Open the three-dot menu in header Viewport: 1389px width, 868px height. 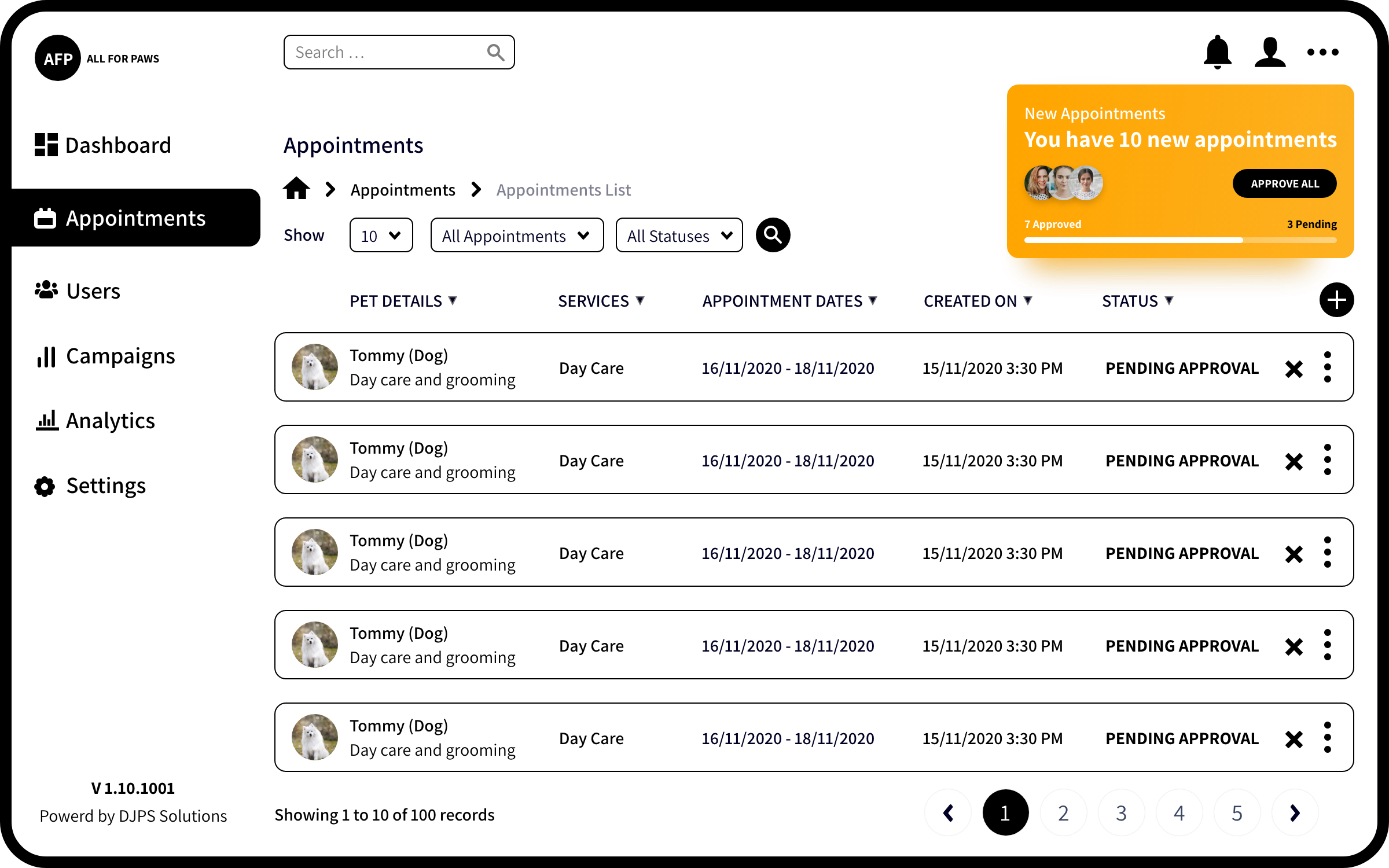coord(1322,52)
